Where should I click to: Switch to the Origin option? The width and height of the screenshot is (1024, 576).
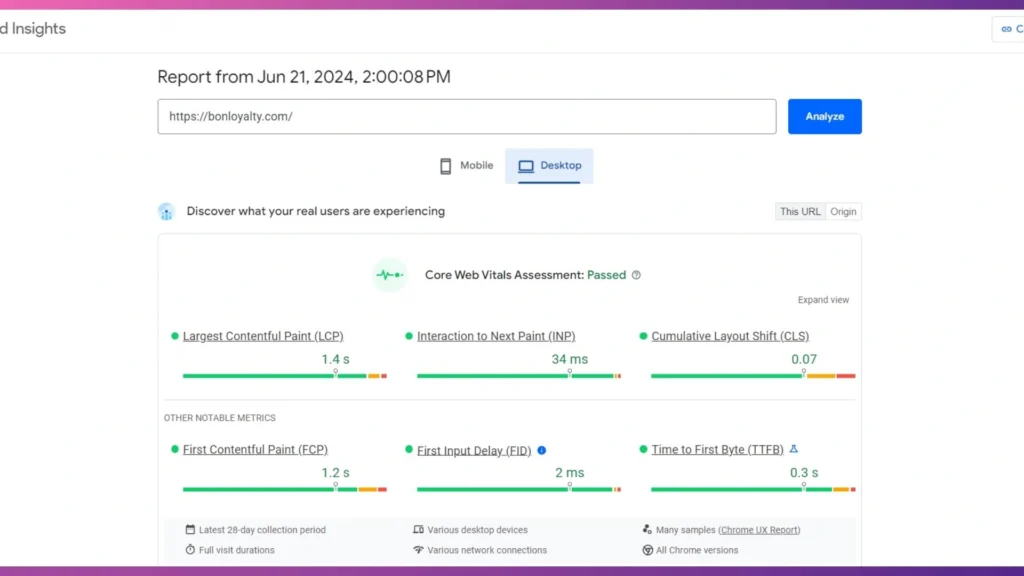pos(843,211)
